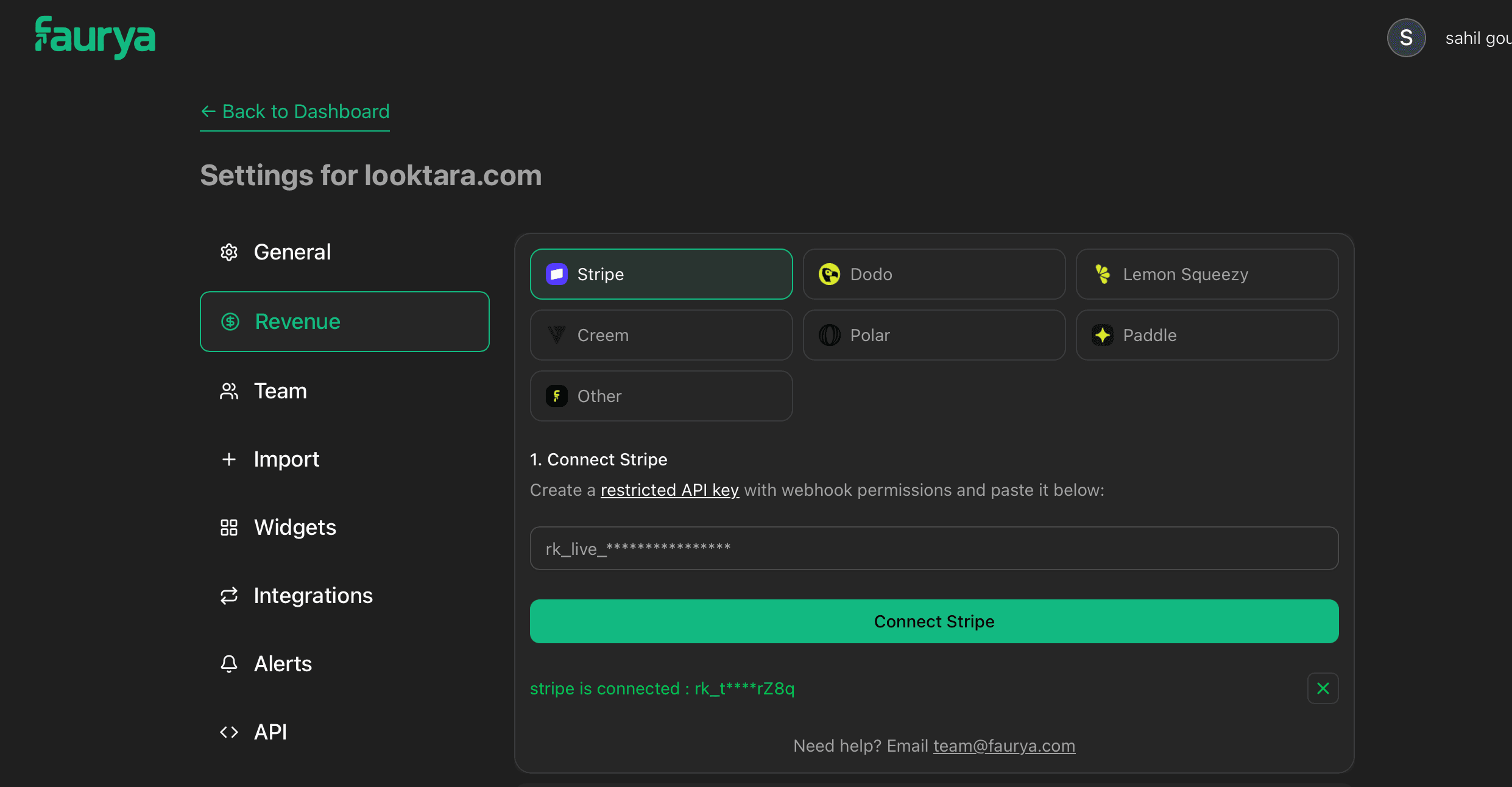Select Lemon Squeezy as payment provider
The image size is (1512, 787).
pos(1207,274)
